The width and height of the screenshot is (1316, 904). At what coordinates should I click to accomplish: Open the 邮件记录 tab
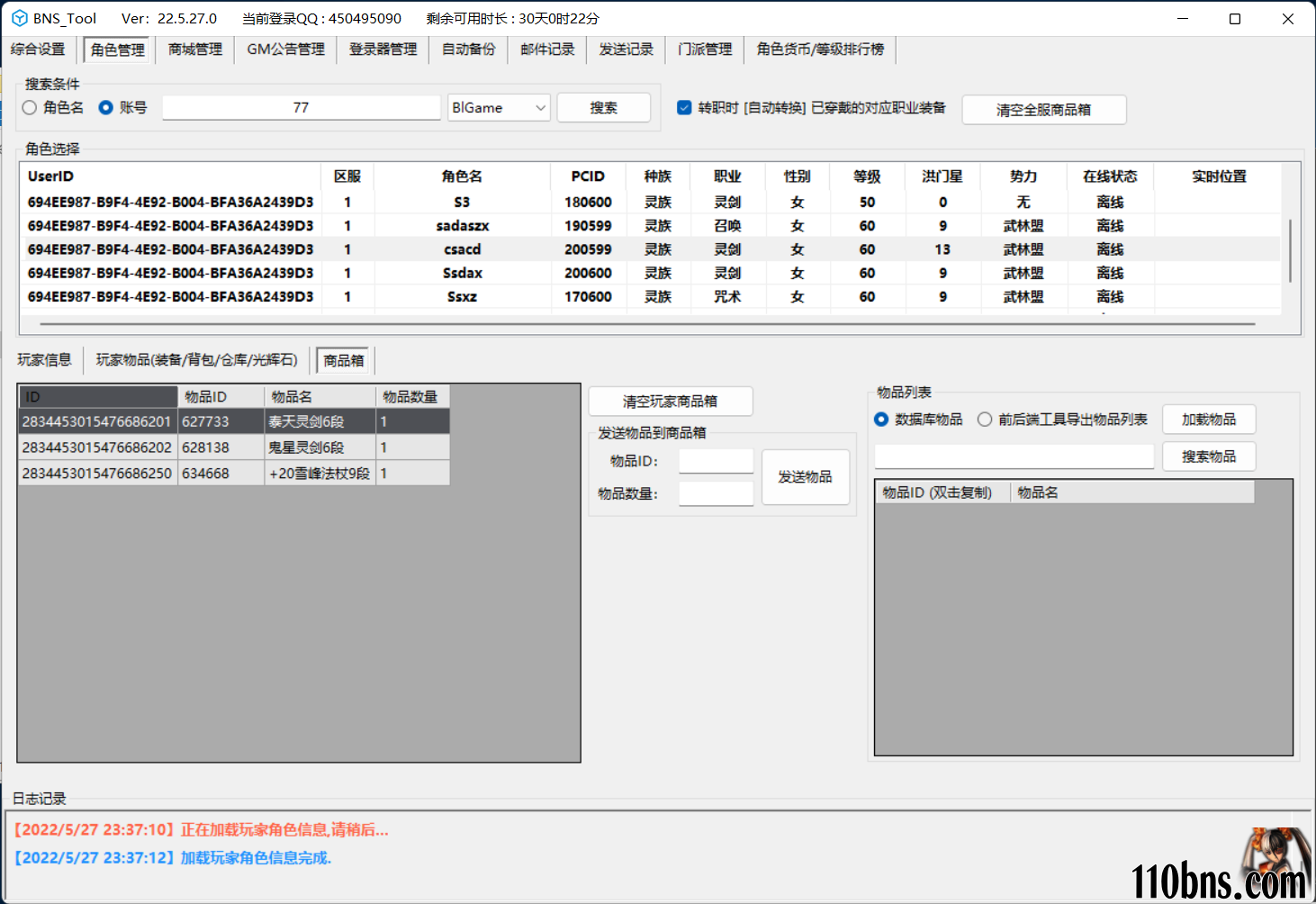click(547, 50)
